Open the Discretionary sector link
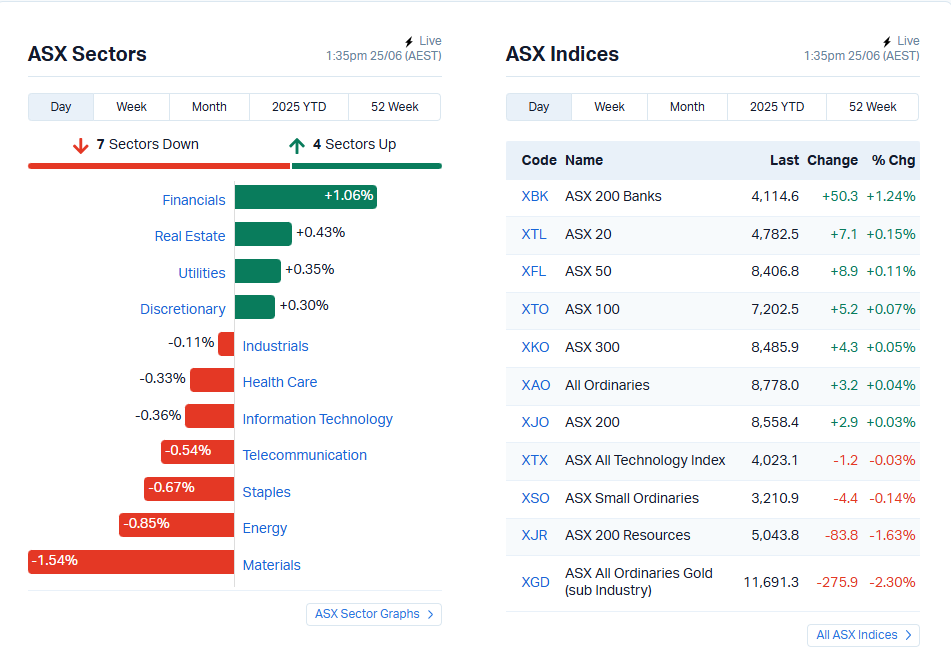 (x=183, y=309)
